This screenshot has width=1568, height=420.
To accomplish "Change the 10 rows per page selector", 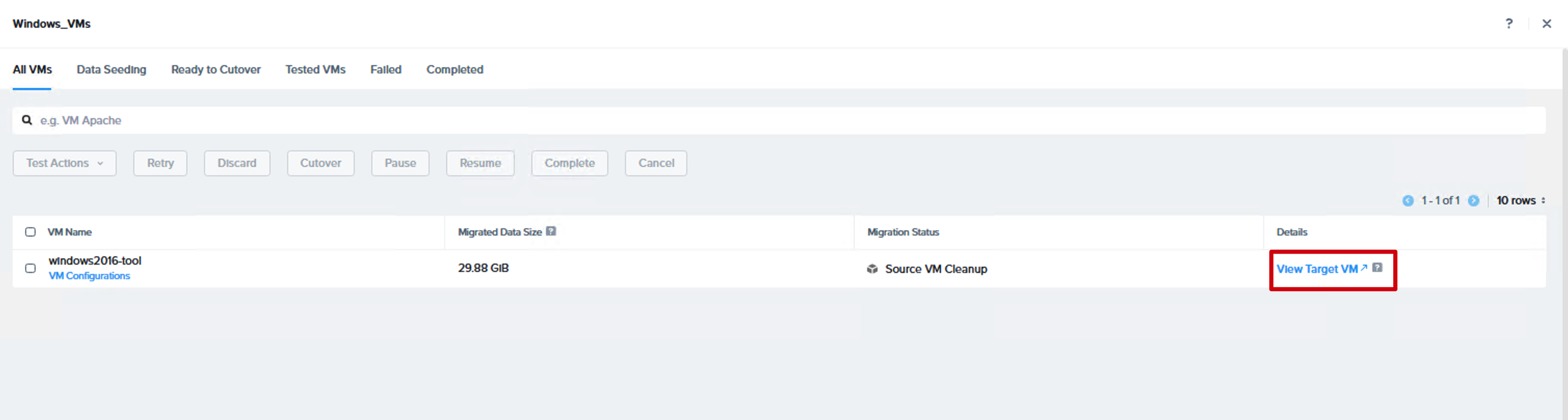I will (1521, 200).
